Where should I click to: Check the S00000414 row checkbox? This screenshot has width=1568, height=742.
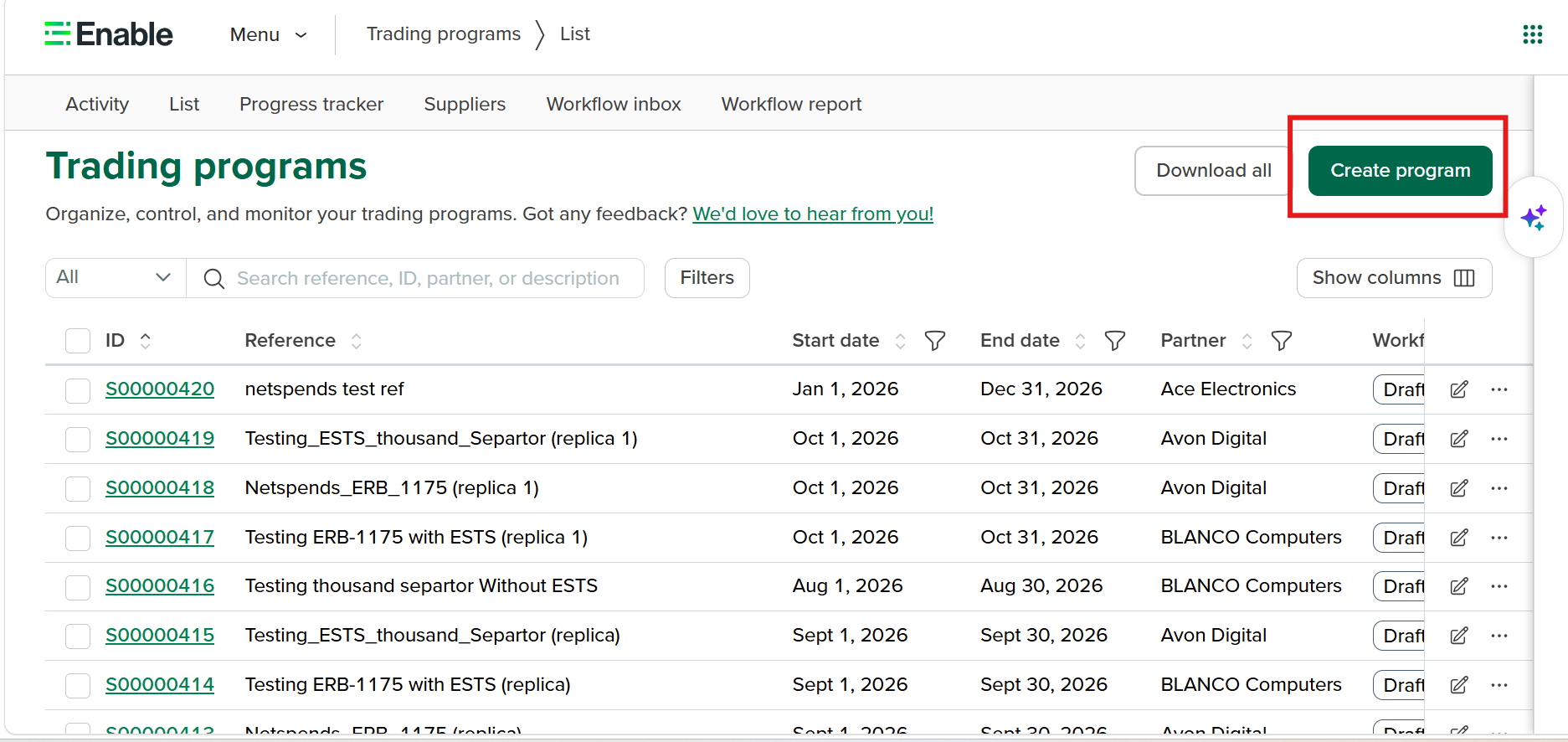tap(78, 686)
